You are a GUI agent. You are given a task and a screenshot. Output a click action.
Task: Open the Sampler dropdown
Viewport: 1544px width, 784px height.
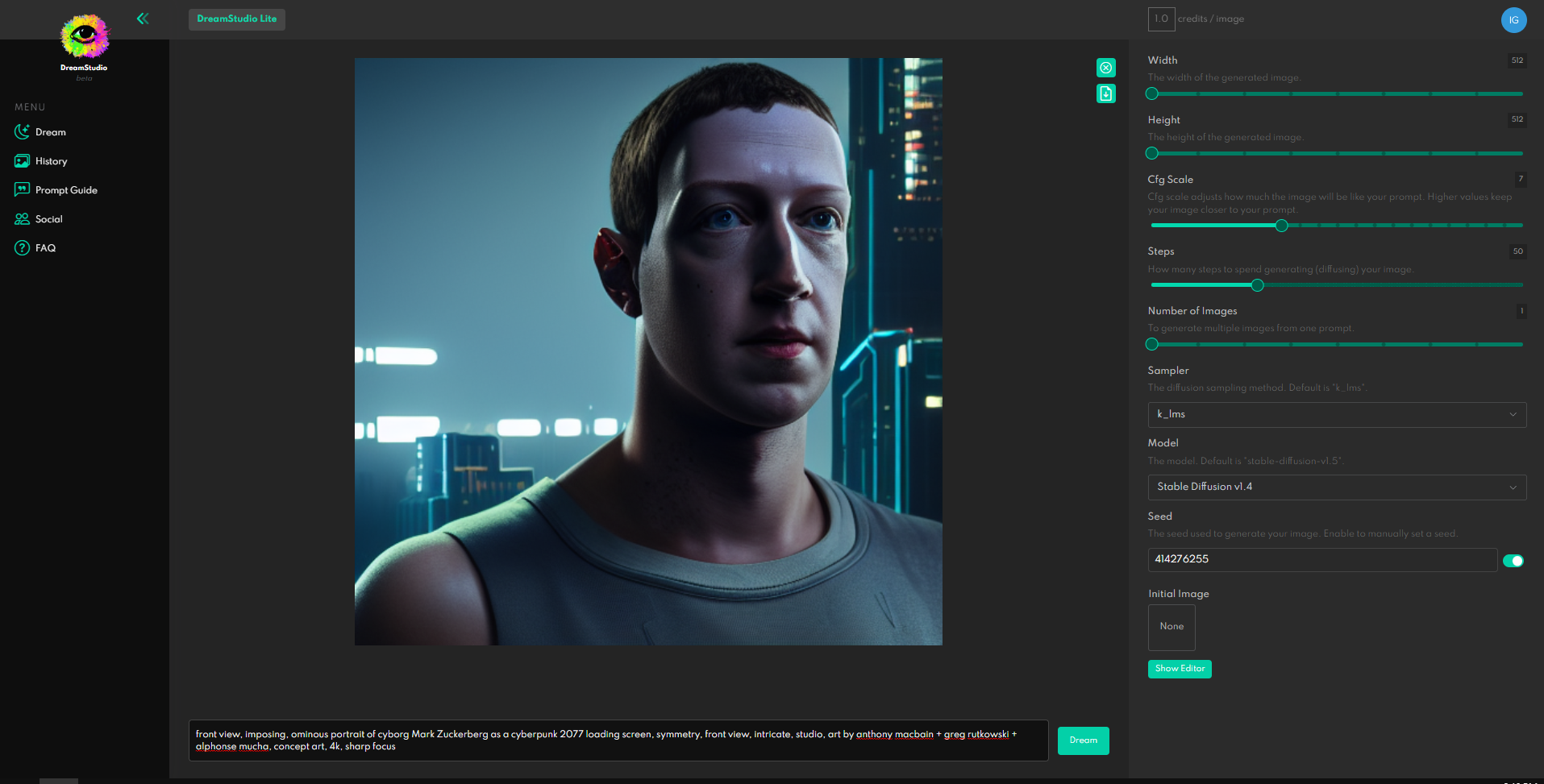click(x=1335, y=414)
